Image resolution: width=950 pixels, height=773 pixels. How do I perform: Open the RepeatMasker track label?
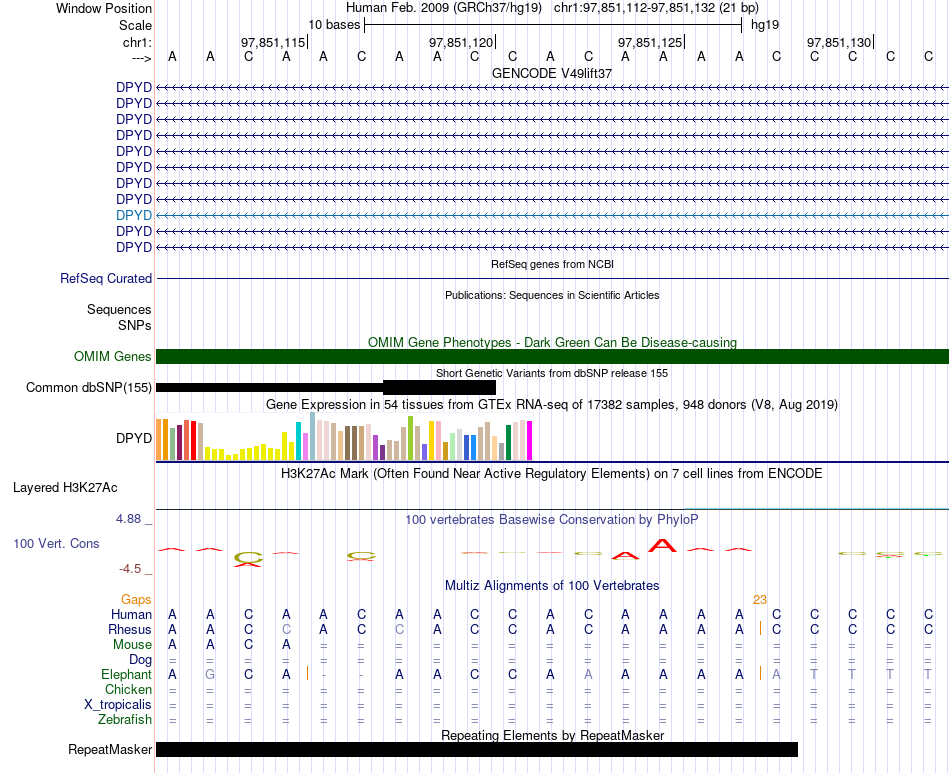click(110, 749)
